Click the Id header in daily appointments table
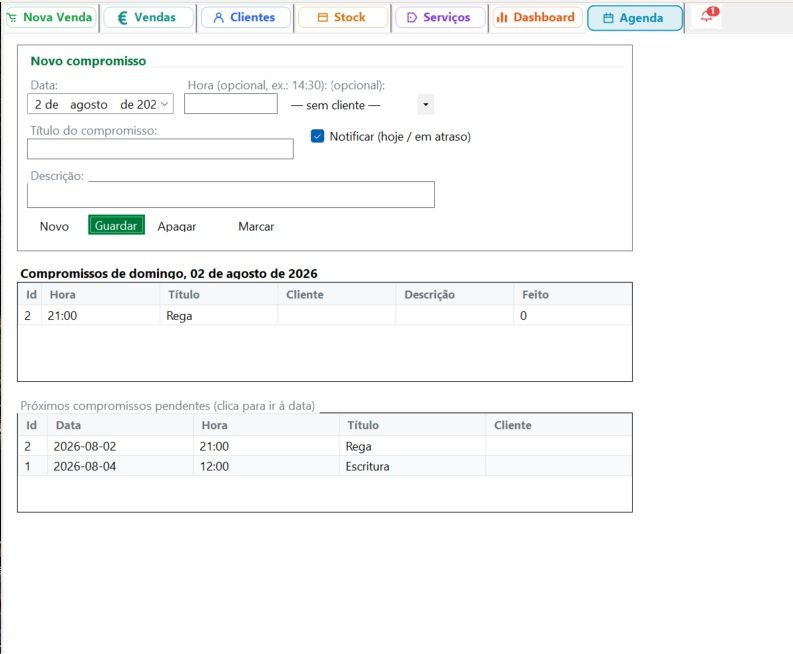 [31, 294]
